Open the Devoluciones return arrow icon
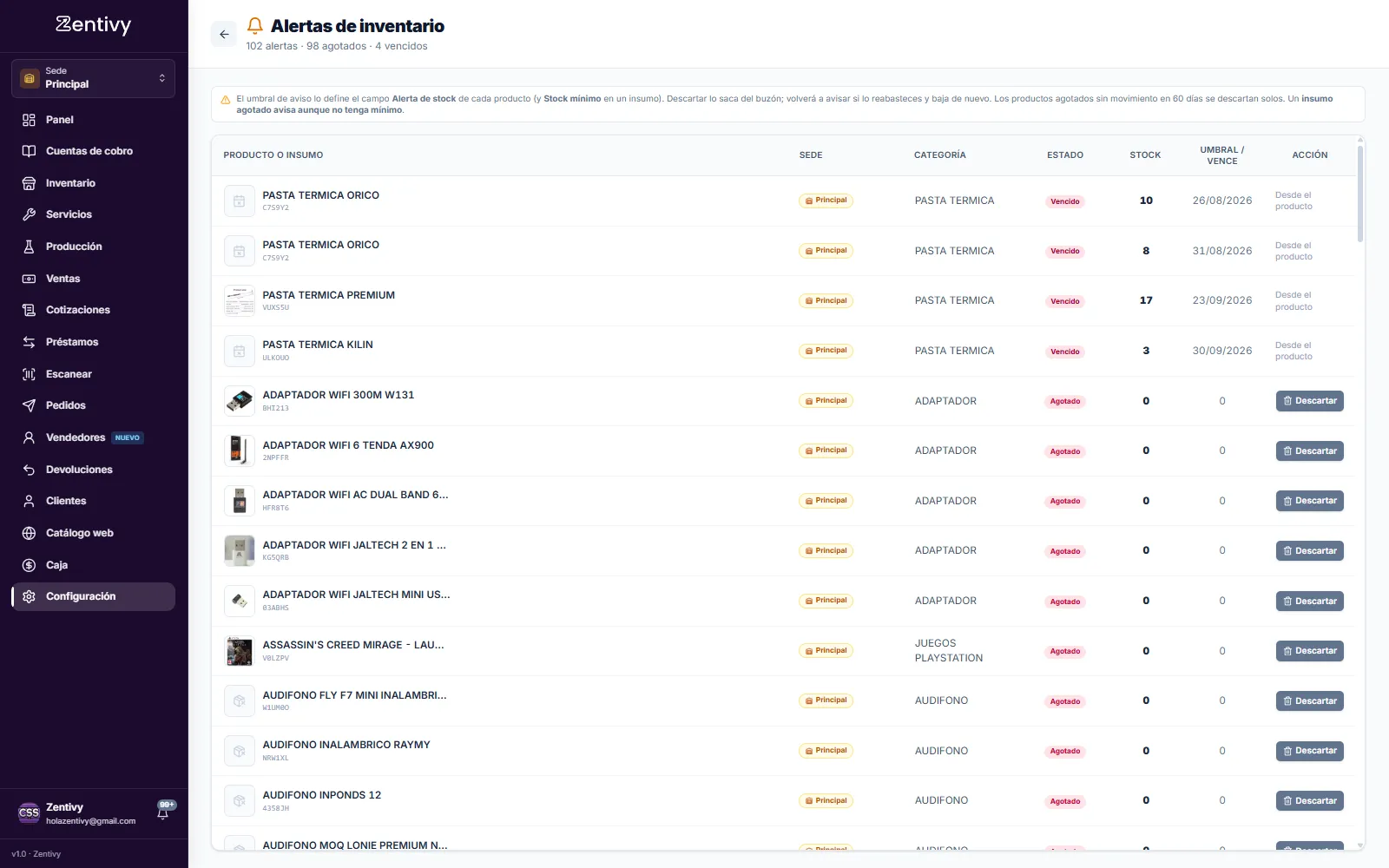The width and height of the screenshot is (1389, 868). pyautogui.click(x=29, y=470)
